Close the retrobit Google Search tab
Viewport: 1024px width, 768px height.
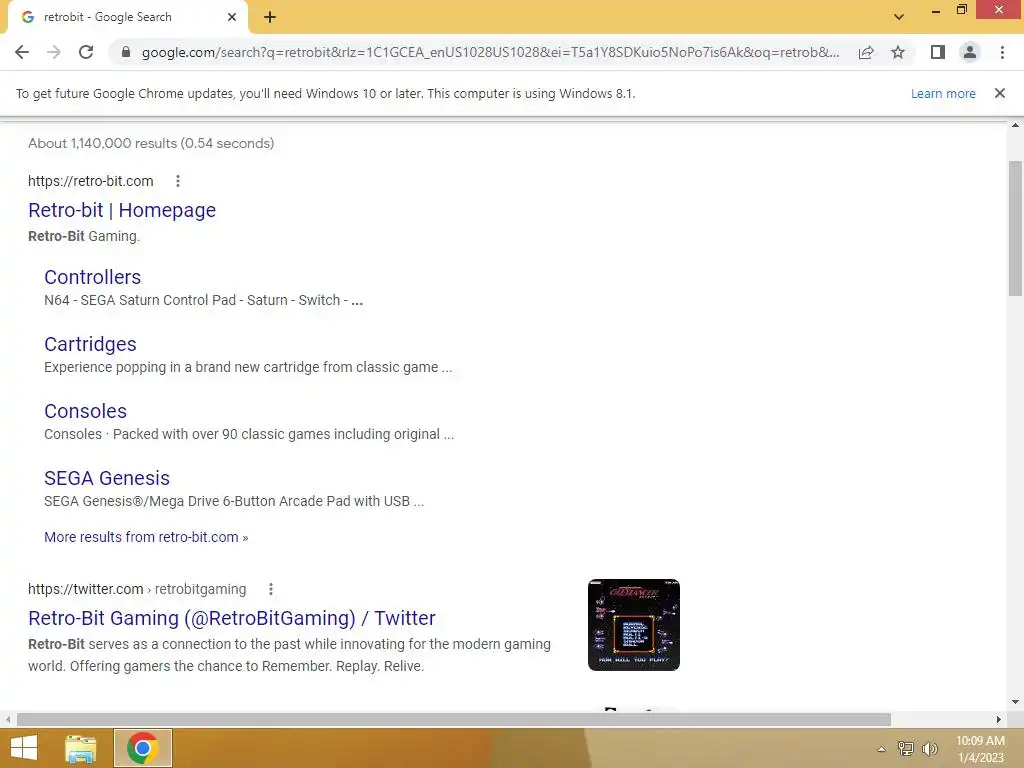click(232, 17)
